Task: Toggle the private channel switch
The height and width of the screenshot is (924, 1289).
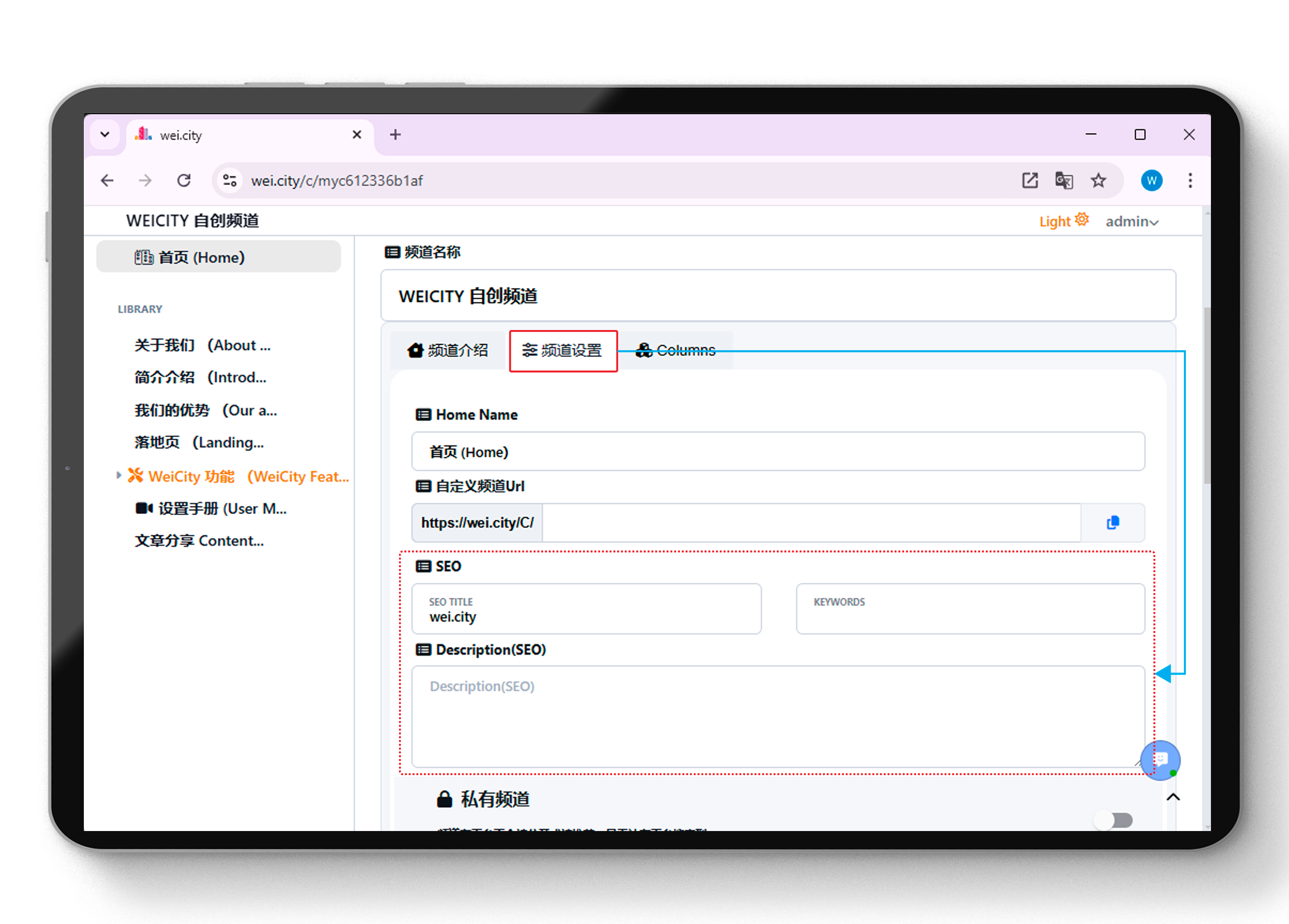Action: [x=1115, y=820]
